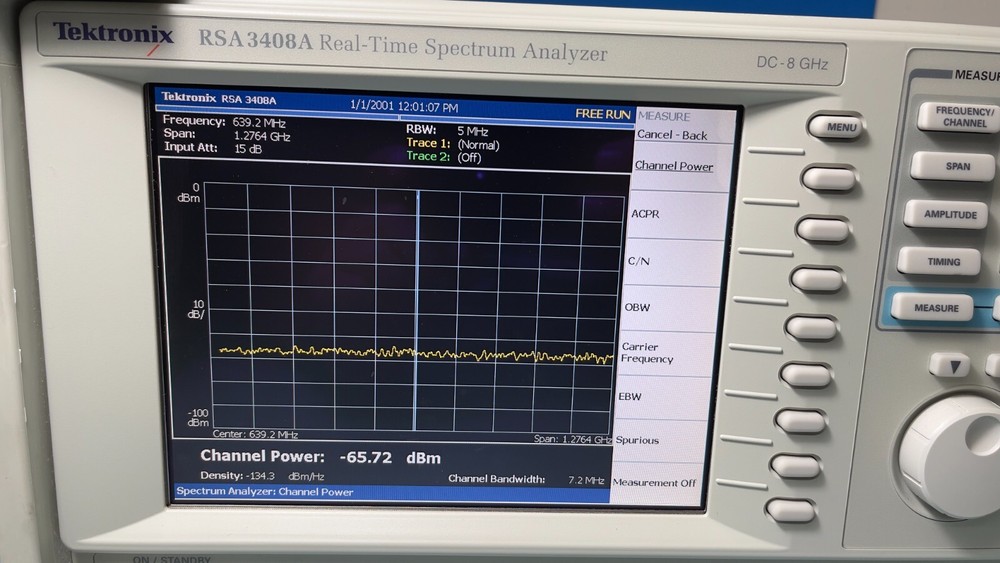Click the FREE RUN trigger status
This screenshot has height=563, width=1000.
pos(603,113)
